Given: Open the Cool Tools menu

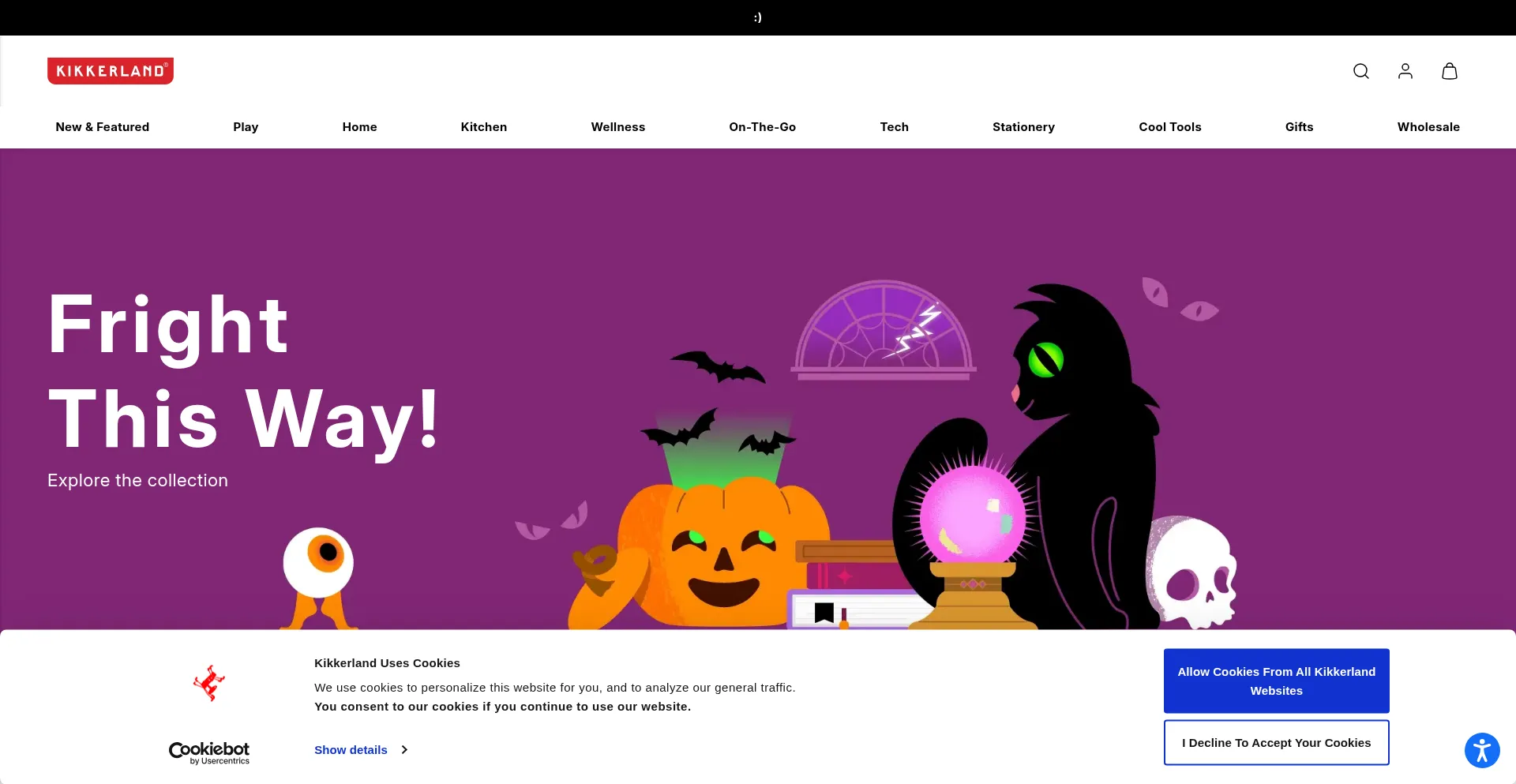Looking at the screenshot, I should coord(1169,127).
